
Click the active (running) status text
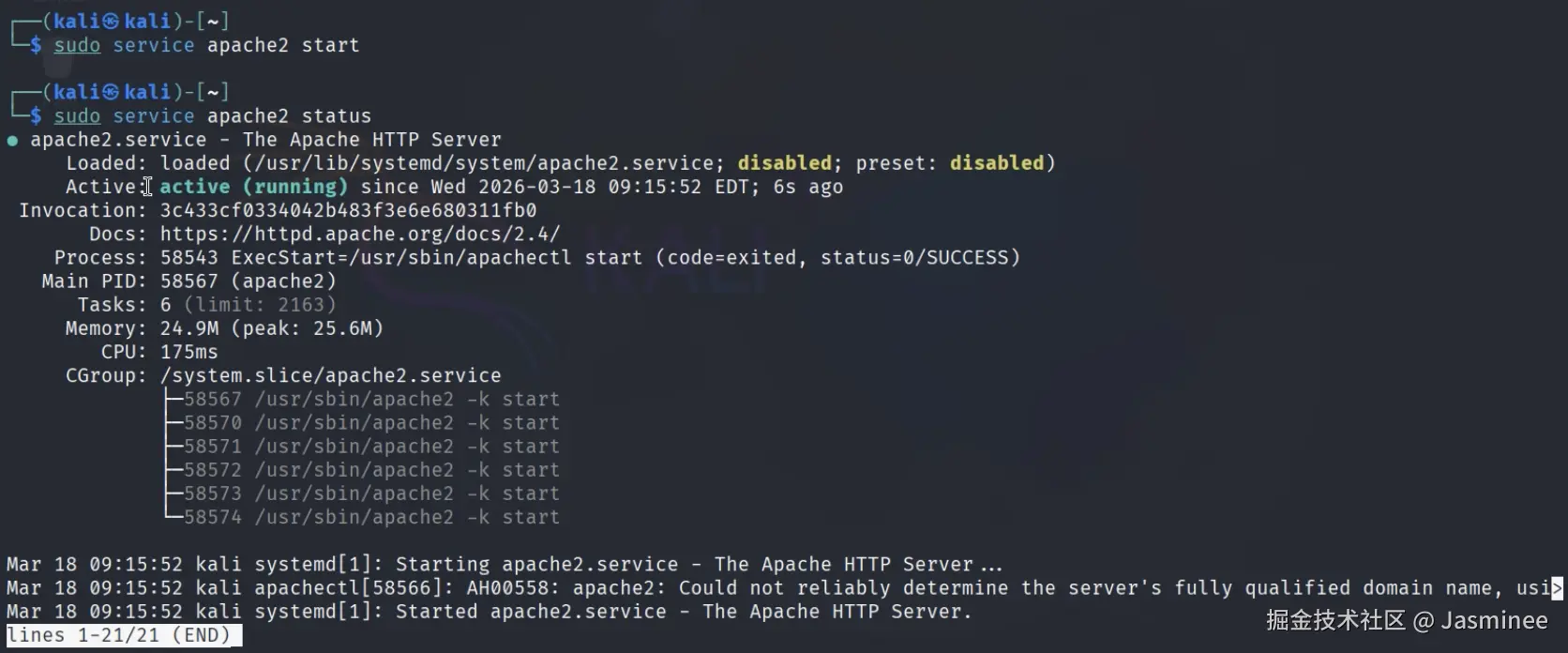click(x=253, y=187)
